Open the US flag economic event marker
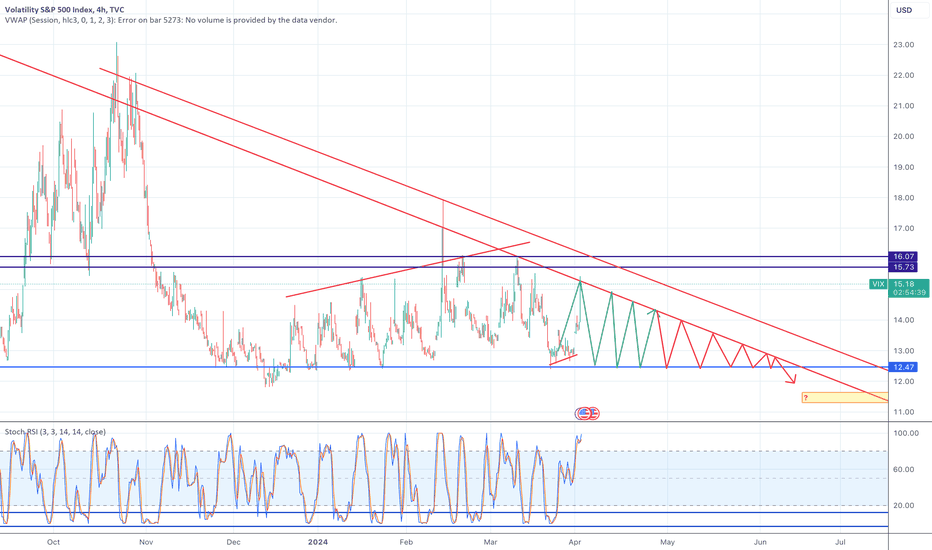The width and height of the screenshot is (932, 550). [587, 413]
